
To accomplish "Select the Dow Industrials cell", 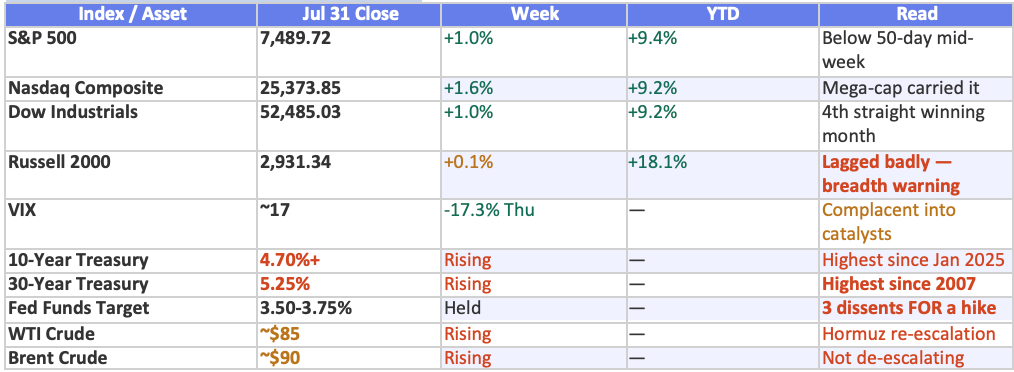I will (131, 125).
